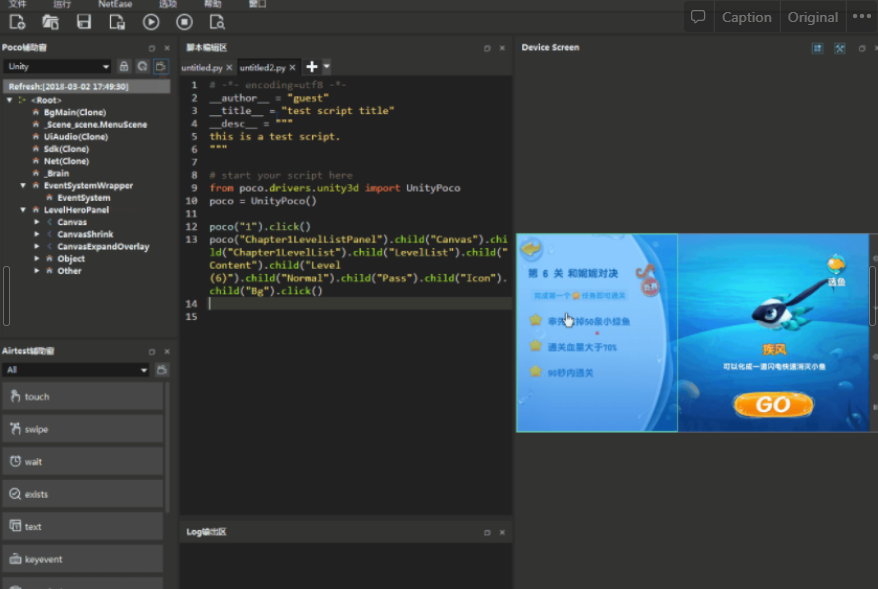The width and height of the screenshot is (878, 589).
Task: Switch to the untitled.py tab
Action: click(202, 67)
